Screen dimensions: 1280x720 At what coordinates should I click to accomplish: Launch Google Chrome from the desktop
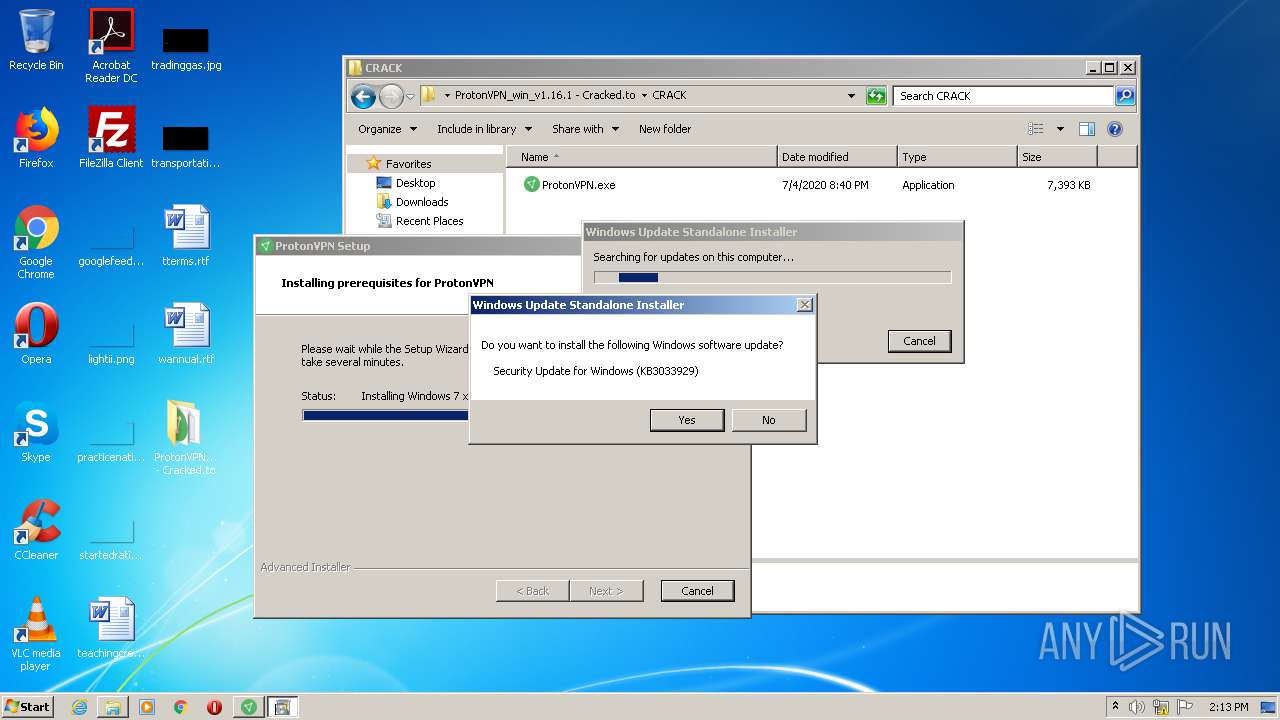[x=36, y=242]
